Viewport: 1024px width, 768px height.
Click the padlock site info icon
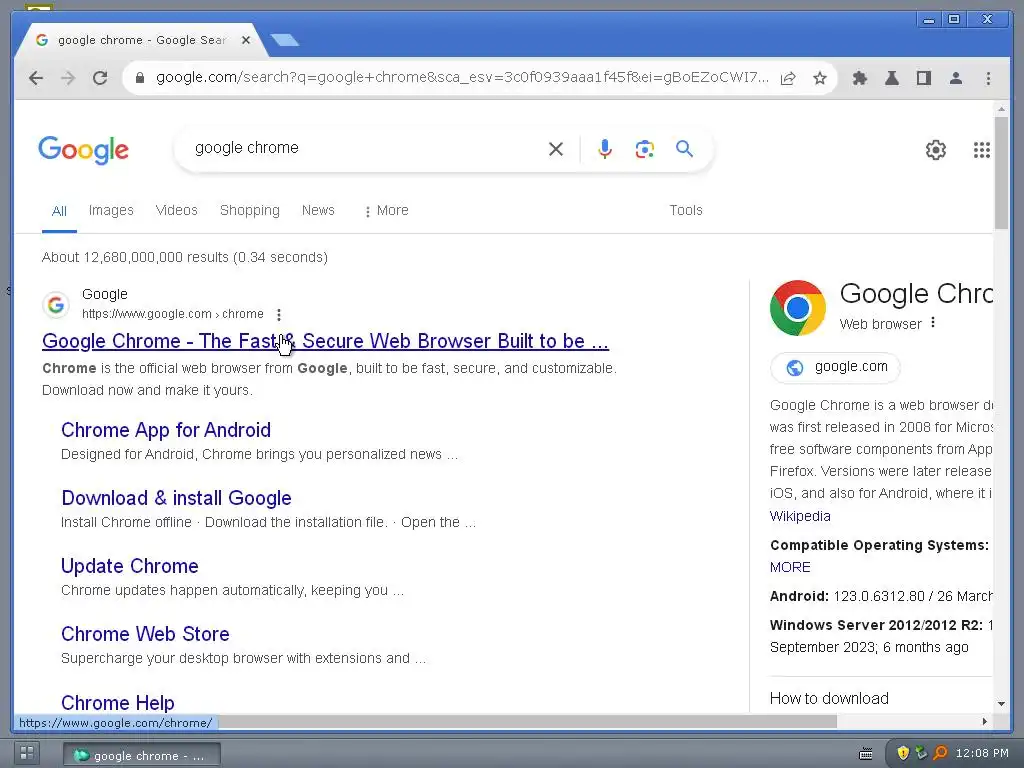point(139,78)
